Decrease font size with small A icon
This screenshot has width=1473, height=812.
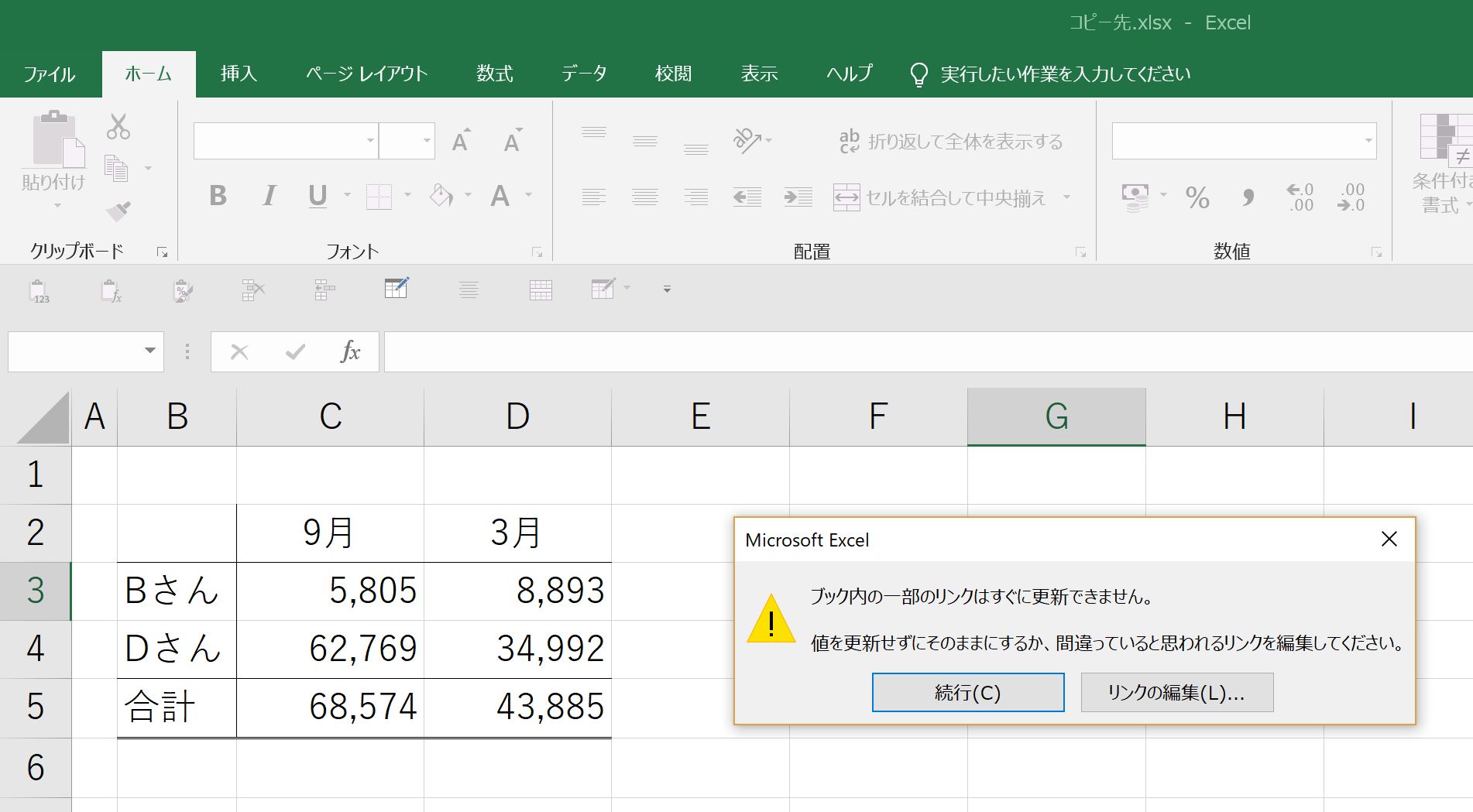click(x=513, y=141)
